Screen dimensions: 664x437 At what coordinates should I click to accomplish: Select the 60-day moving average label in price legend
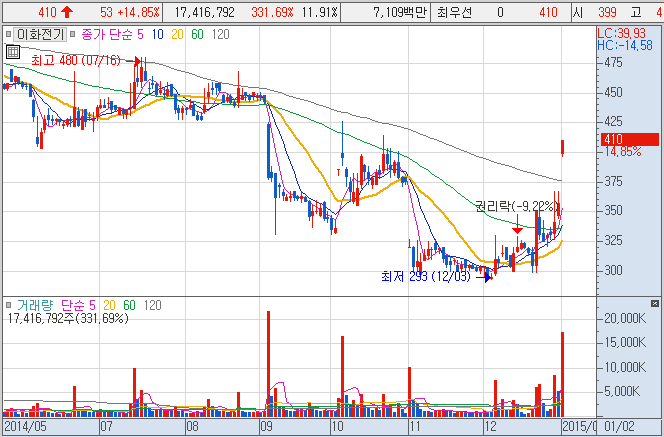click(x=197, y=34)
